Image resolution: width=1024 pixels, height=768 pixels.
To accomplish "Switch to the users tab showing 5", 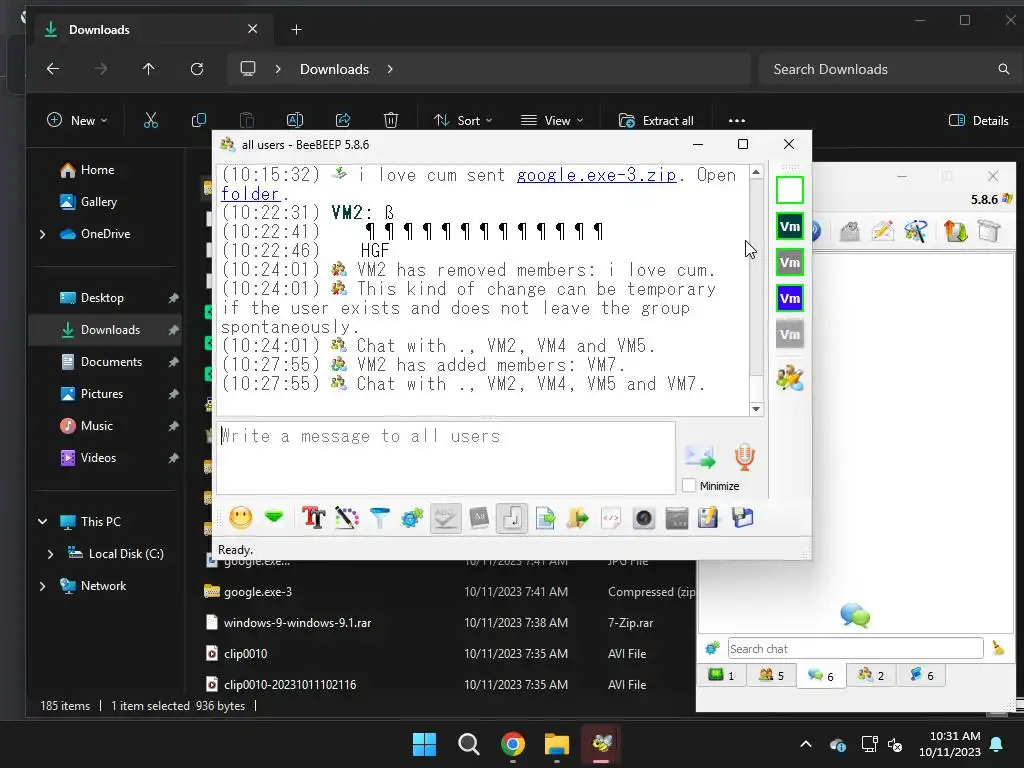I will tap(771, 675).
